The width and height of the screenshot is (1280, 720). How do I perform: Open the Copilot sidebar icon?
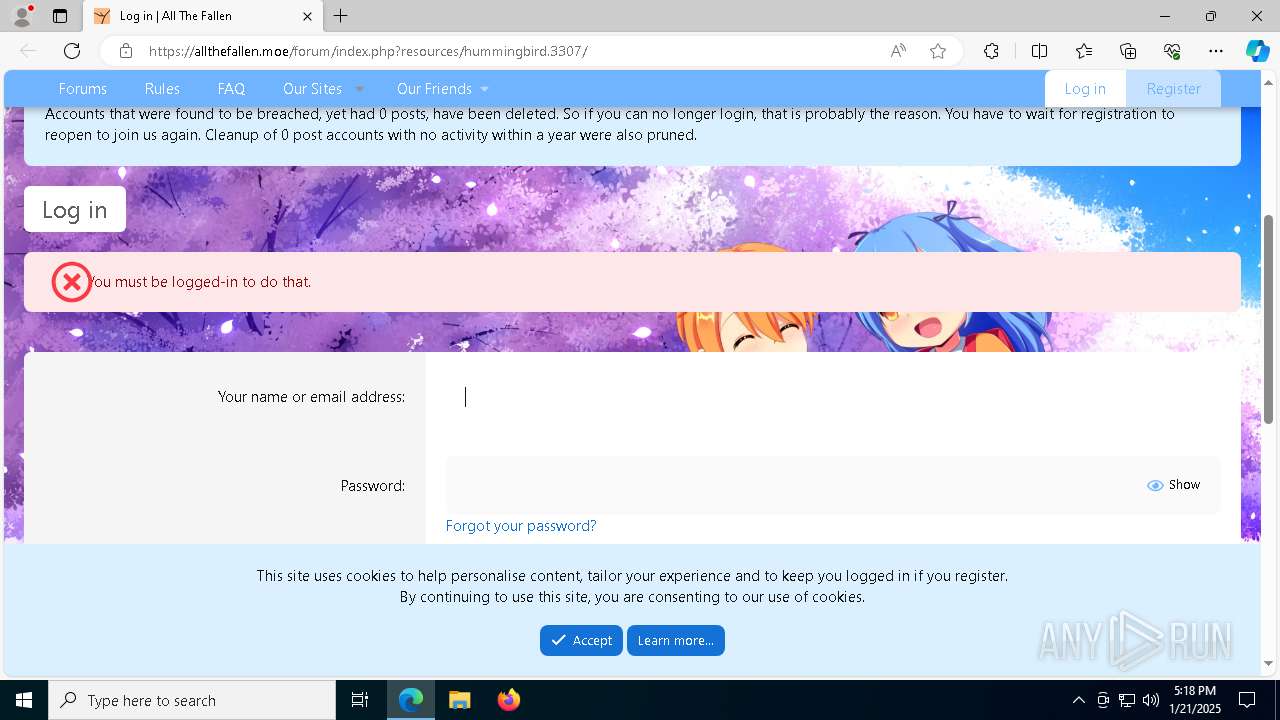tap(1257, 51)
